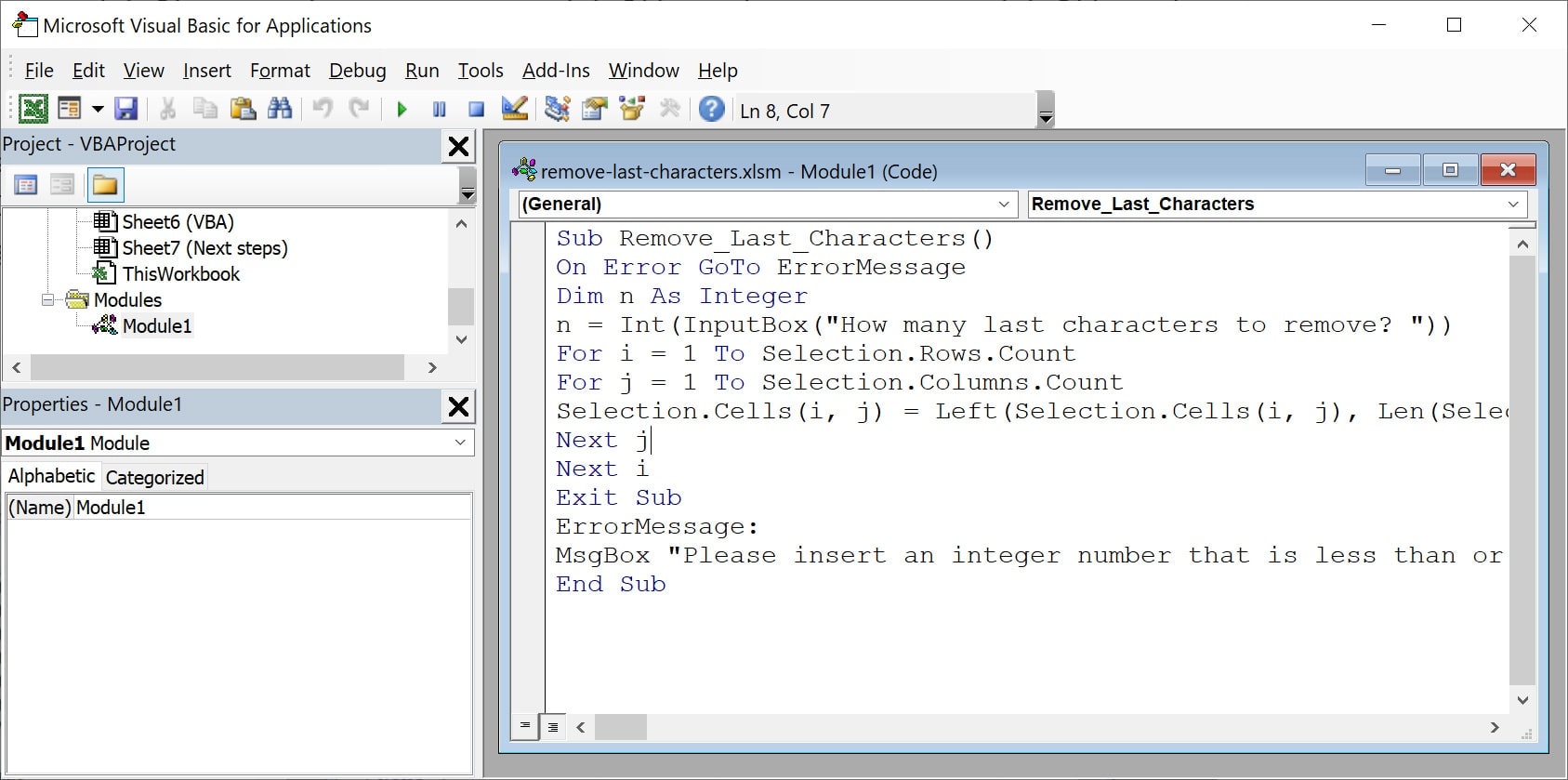
Task: Select ThisWorkbook in project tree
Action: (x=181, y=274)
